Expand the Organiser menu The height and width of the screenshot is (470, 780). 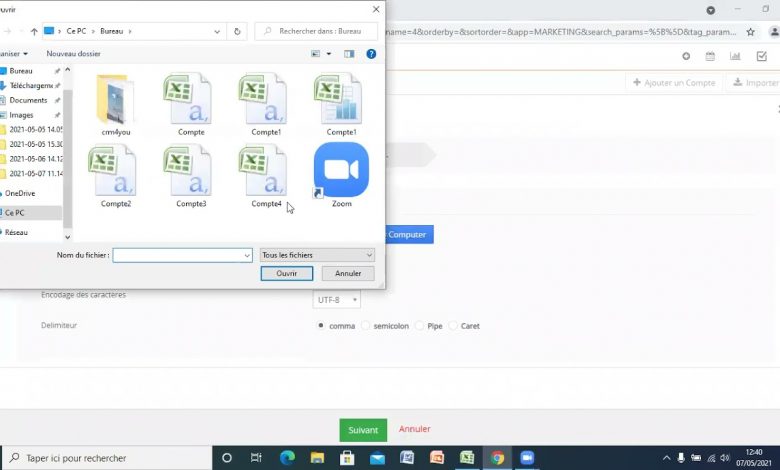pyautogui.click(x=13, y=54)
